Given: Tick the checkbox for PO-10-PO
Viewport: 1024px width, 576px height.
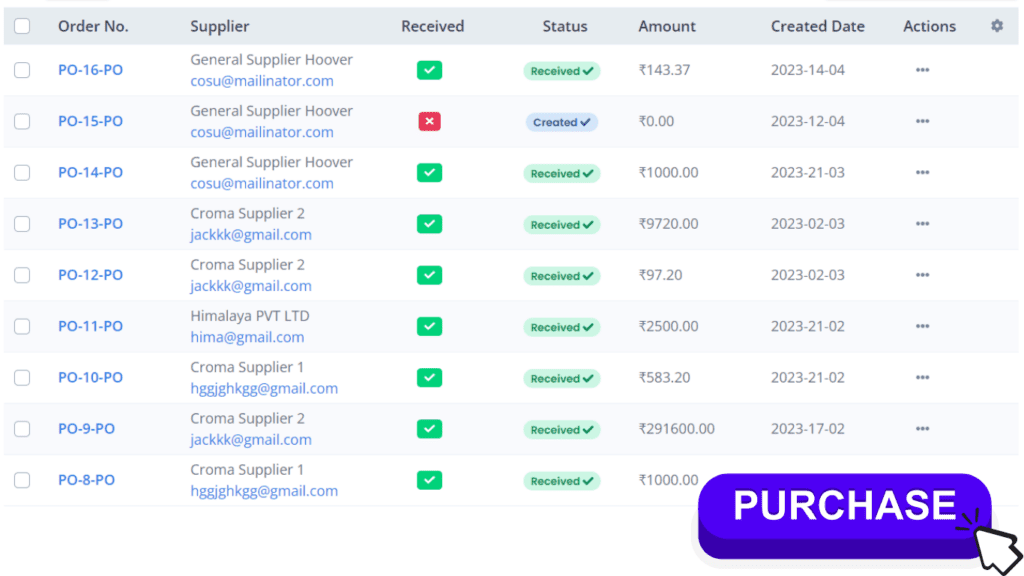Looking at the screenshot, I should (22, 377).
